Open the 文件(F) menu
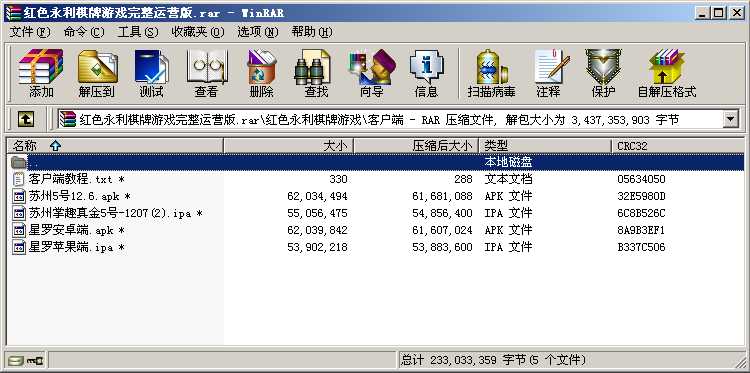750x373 pixels. [x=30, y=32]
